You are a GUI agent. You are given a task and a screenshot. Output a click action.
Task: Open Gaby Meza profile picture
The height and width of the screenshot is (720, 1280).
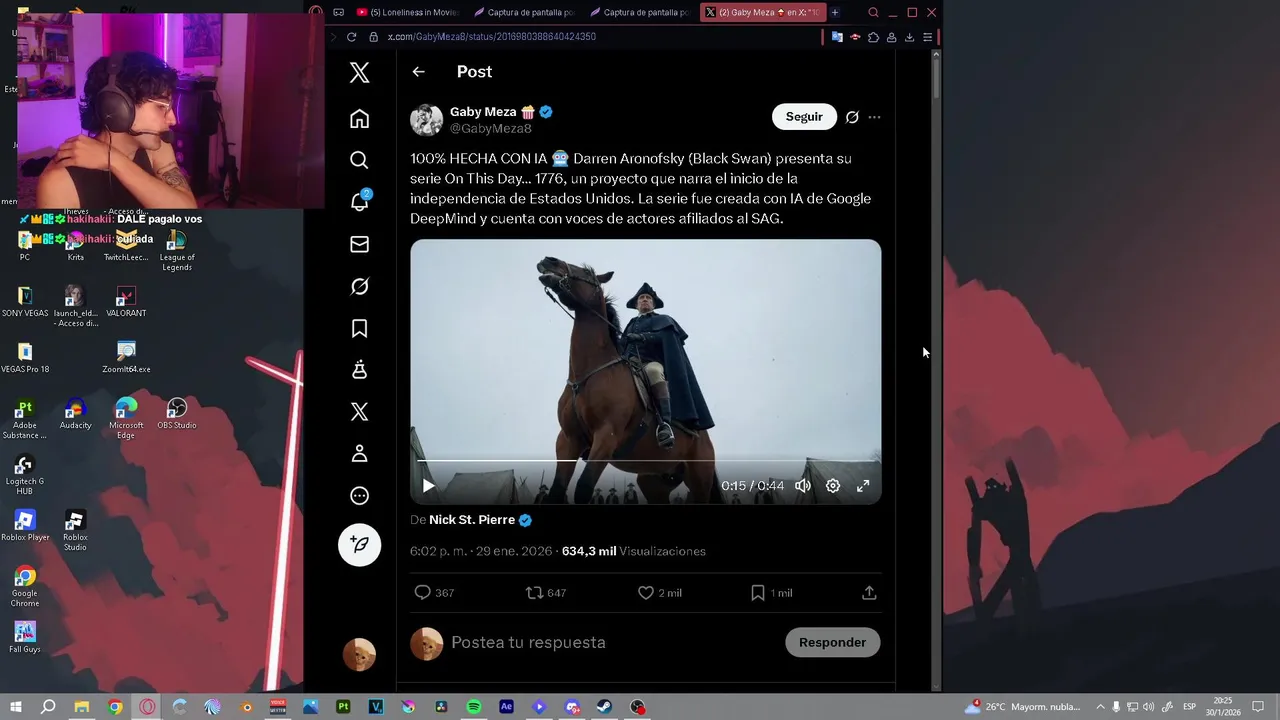tap(427, 120)
